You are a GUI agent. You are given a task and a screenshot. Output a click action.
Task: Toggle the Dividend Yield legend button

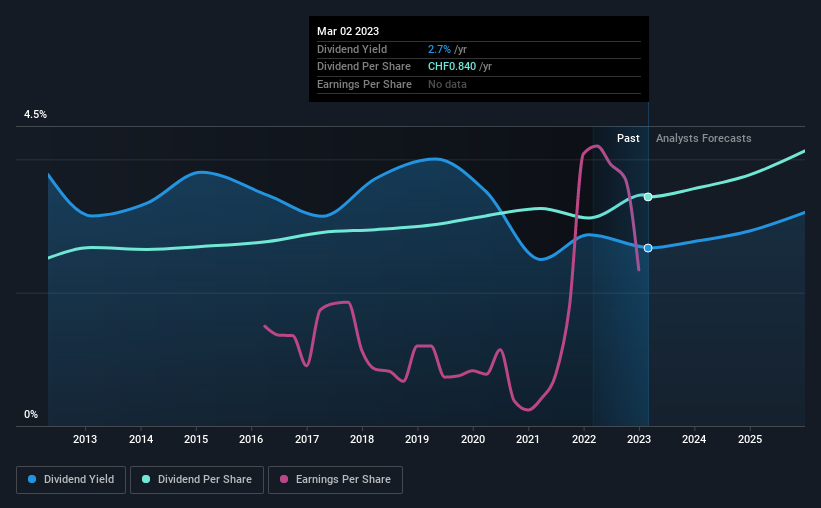71,480
